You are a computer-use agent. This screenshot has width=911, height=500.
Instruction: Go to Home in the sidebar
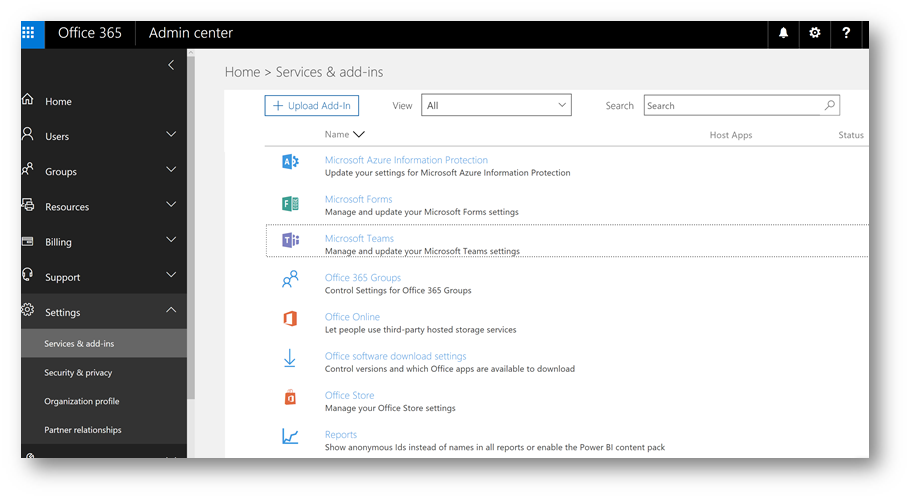pos(58,102)
